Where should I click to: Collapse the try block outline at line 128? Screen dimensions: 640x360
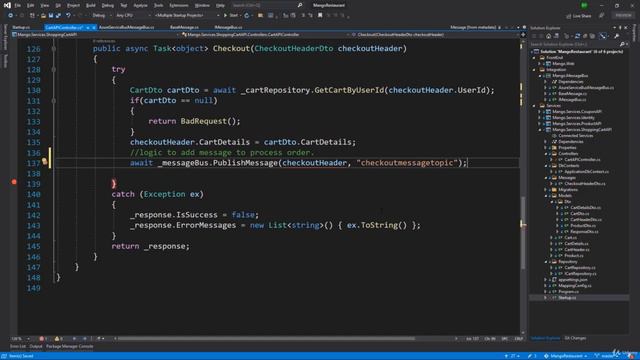[53, 69]
